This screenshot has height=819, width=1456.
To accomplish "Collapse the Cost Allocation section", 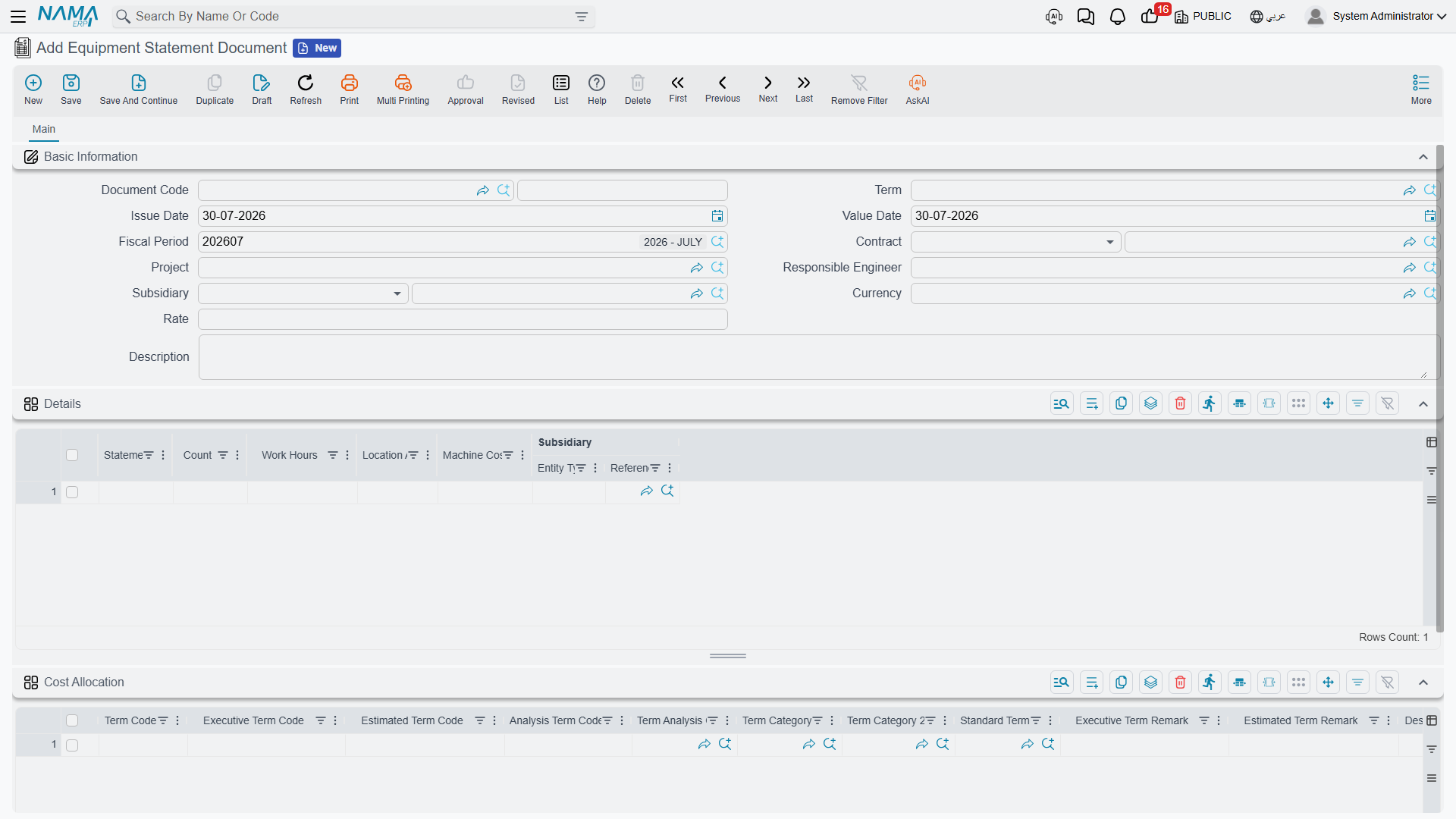I will pos(1423,682).
